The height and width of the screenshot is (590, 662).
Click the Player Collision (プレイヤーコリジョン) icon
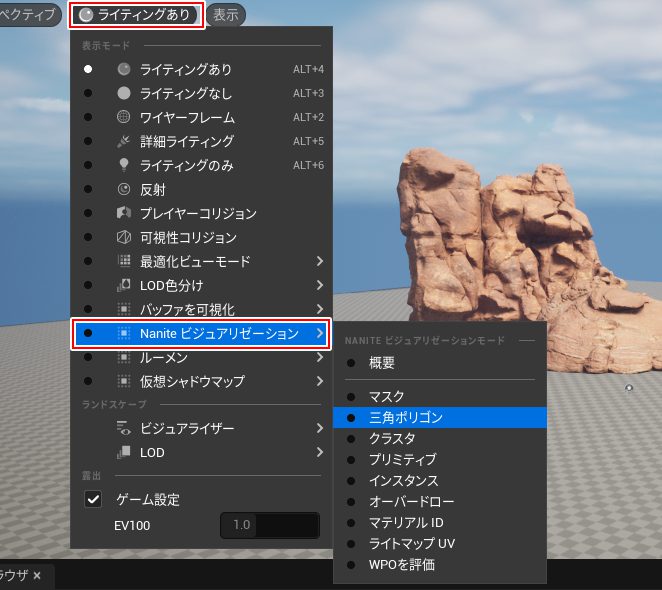[x=124, y=213]
